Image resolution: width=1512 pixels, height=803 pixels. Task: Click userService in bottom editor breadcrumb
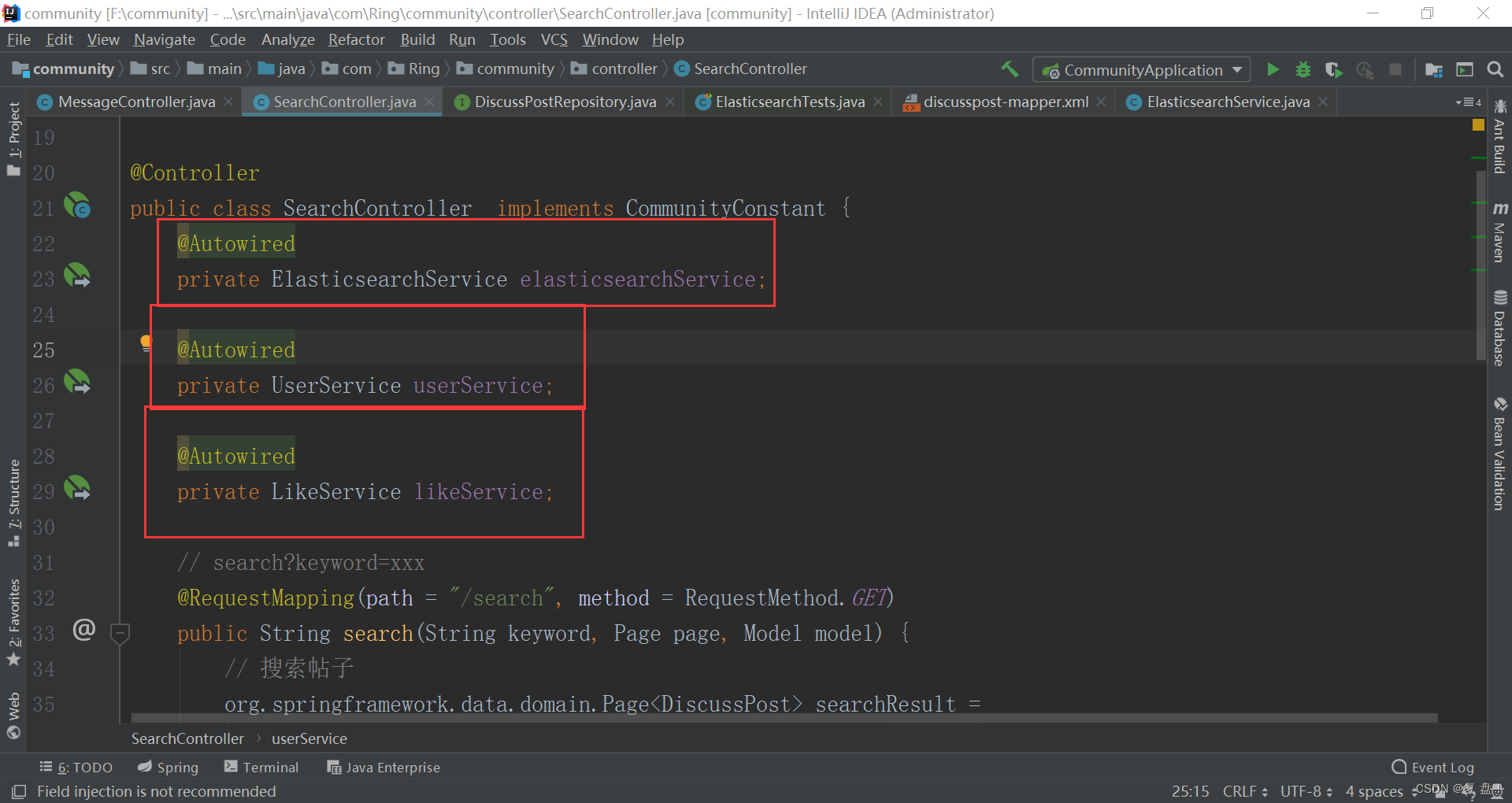coord(309,738)
